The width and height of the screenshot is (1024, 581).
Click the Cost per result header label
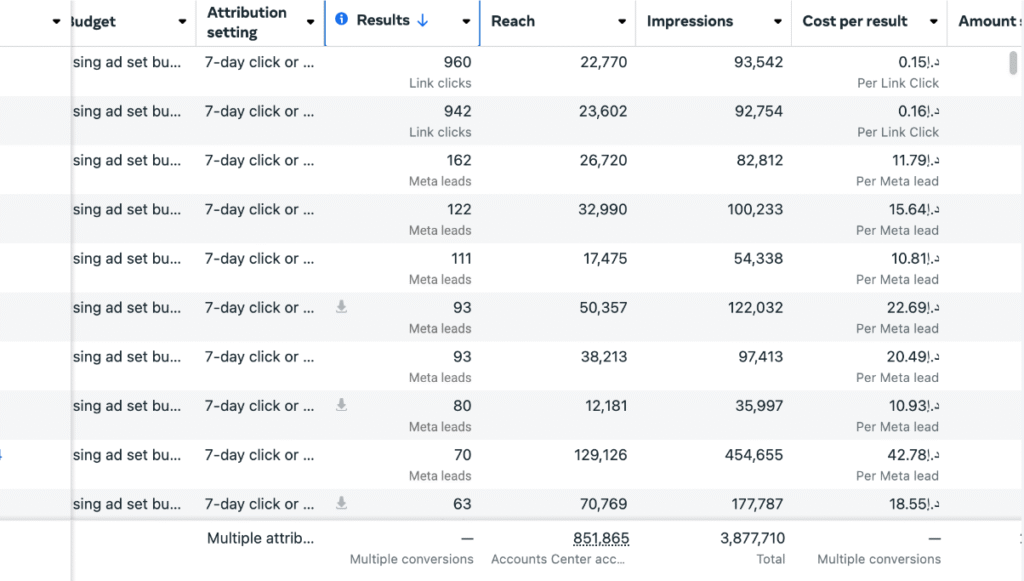855,21
